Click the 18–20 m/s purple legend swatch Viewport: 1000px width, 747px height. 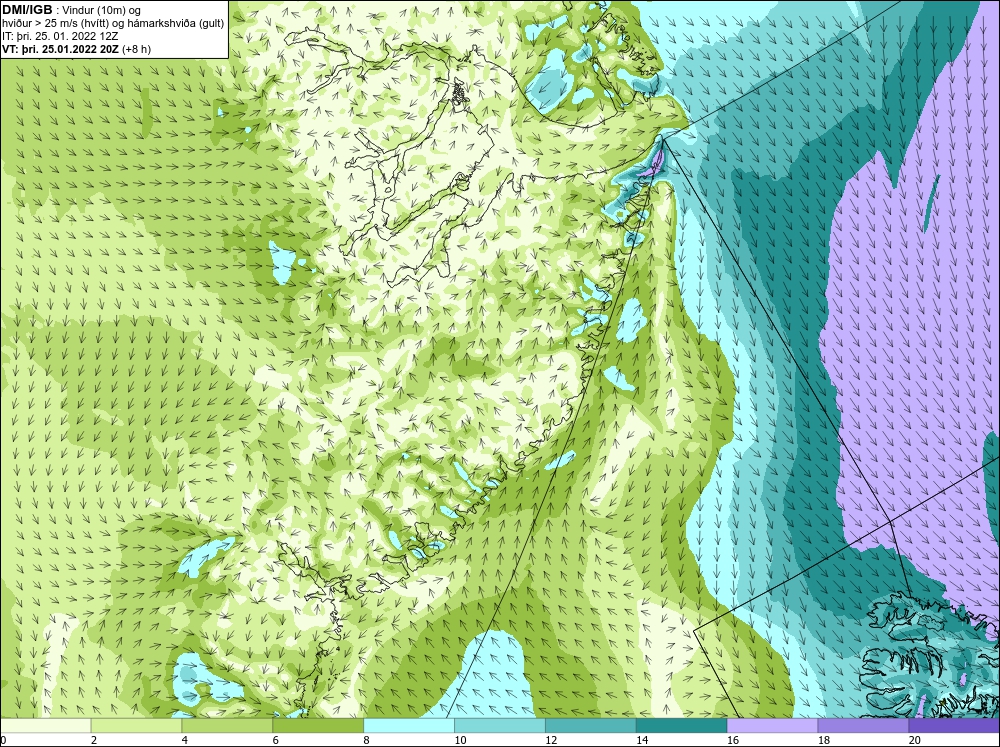point(863,726)
